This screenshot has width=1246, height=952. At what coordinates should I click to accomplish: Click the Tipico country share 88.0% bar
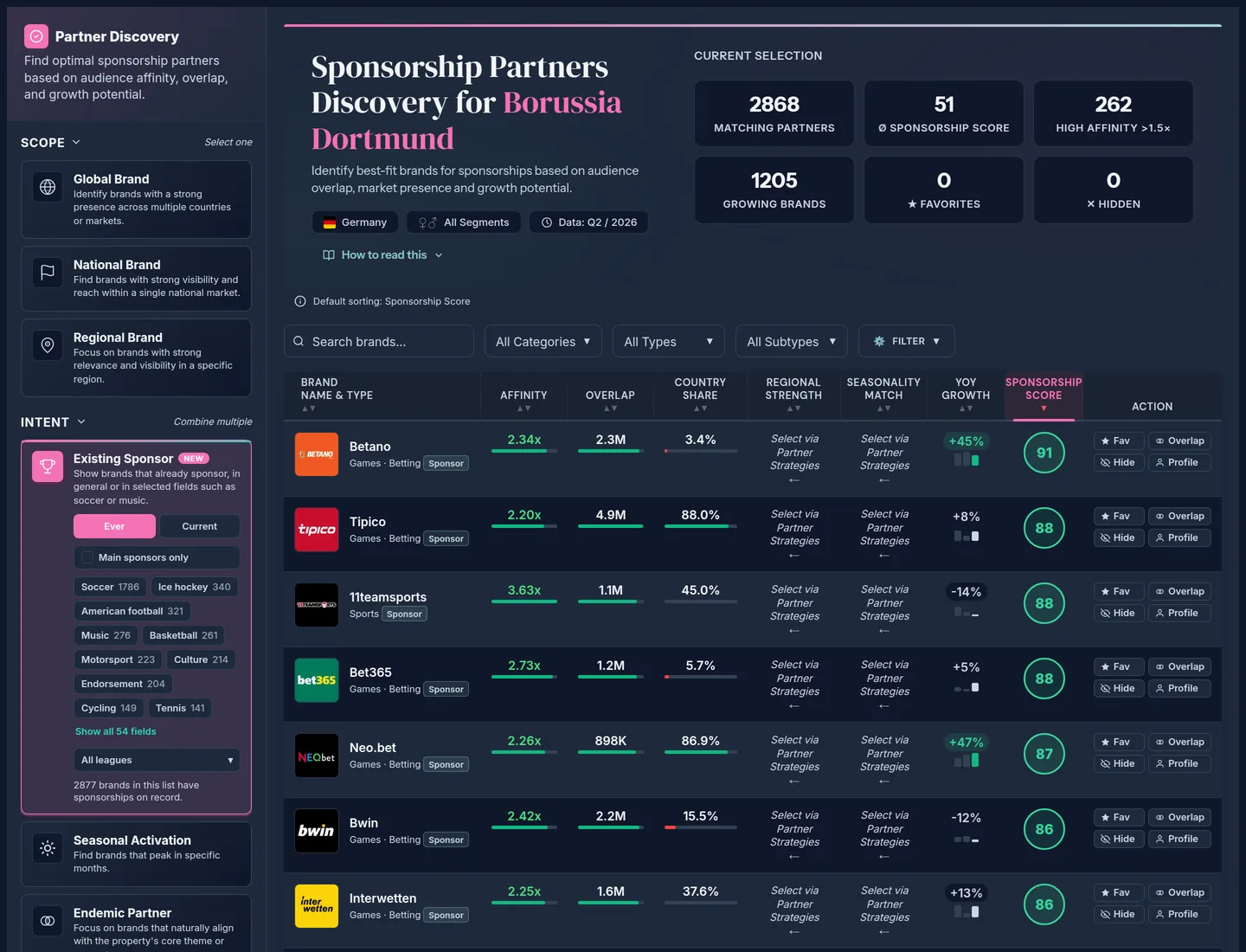pyautogui.click(x=701, y=526)
